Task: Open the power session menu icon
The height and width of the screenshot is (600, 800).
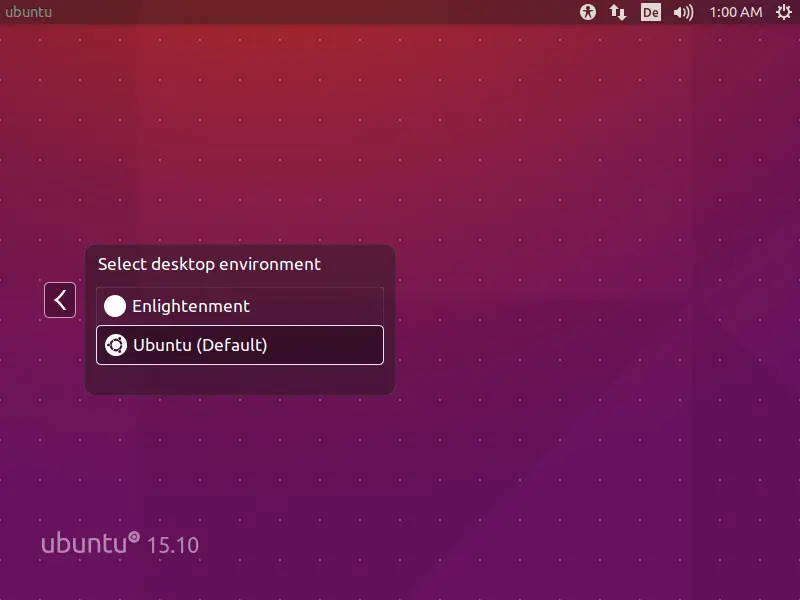Action: click(x=784, y=12)
